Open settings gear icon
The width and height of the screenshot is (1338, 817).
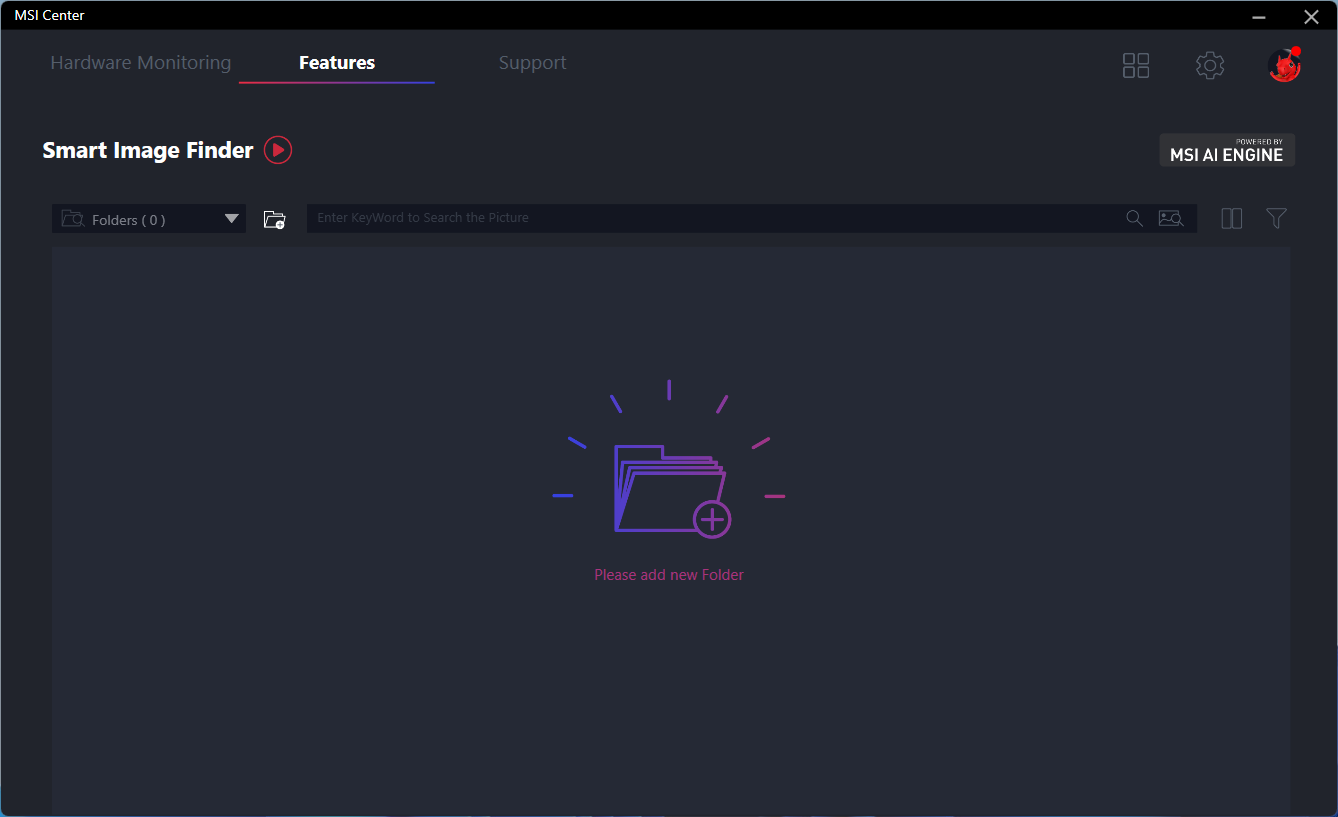pos(1210,66)
